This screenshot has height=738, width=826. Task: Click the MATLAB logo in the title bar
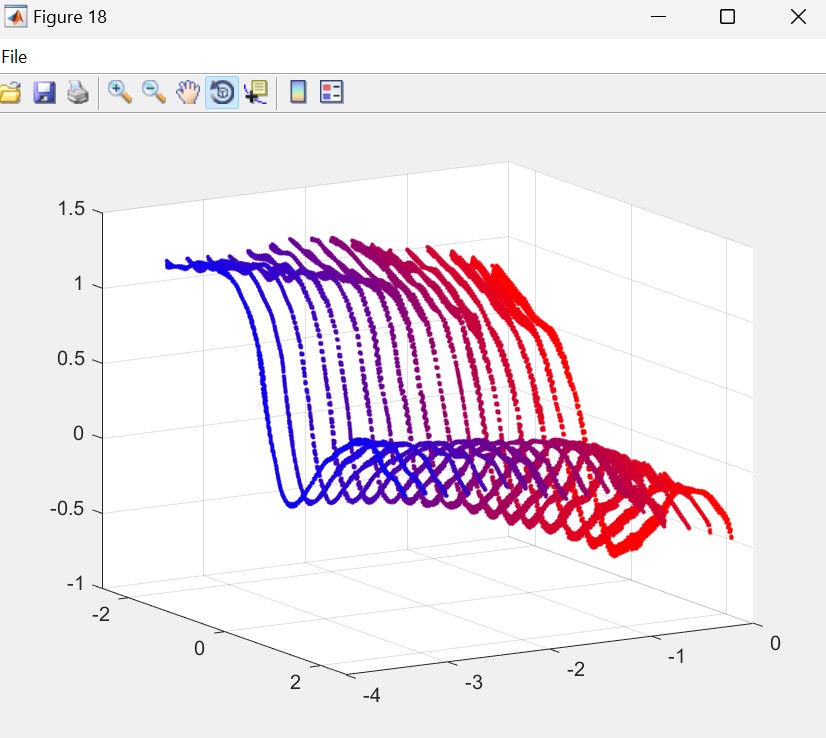[x=16, y=17]
